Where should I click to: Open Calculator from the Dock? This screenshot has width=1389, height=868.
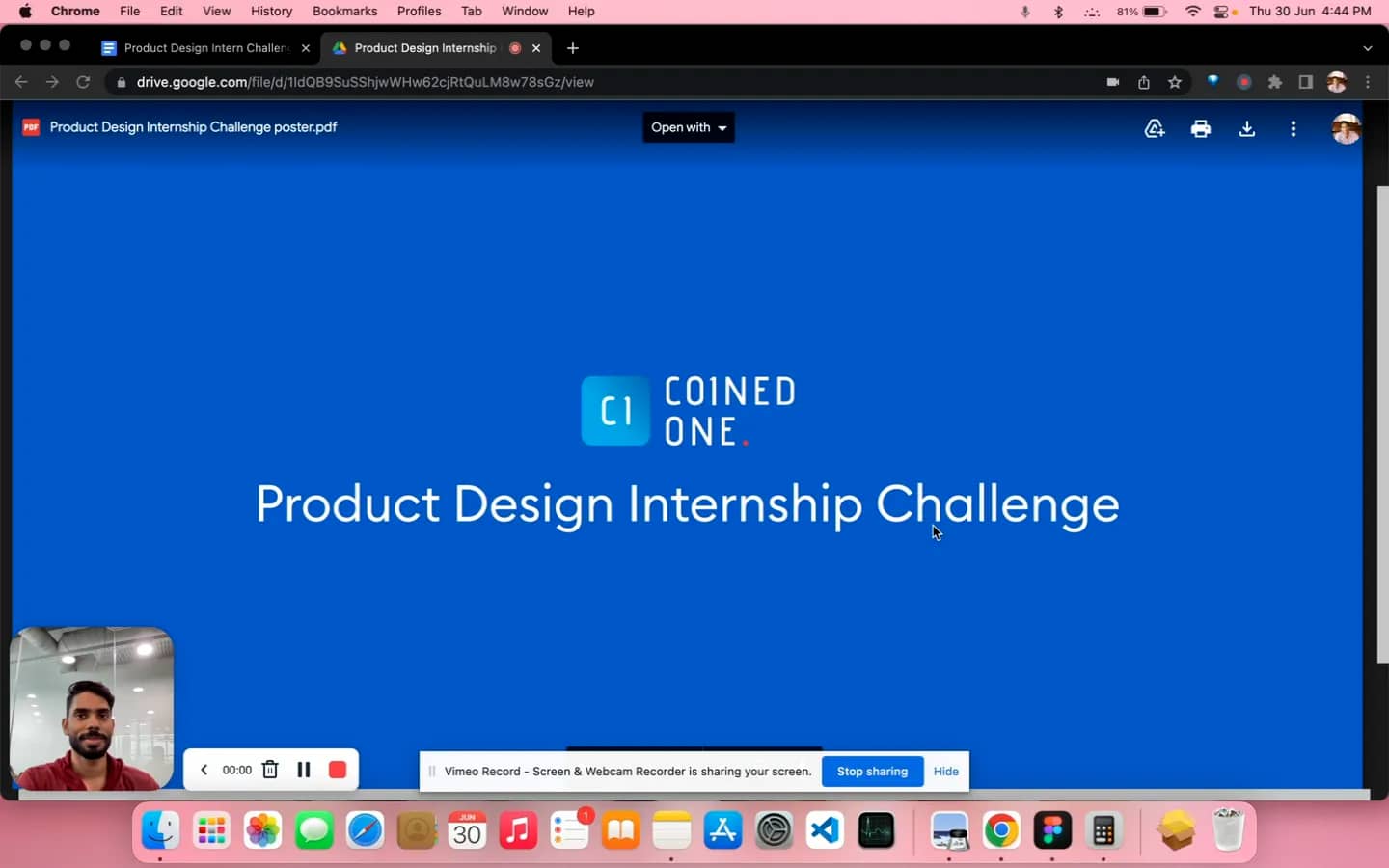point(1103,830)
